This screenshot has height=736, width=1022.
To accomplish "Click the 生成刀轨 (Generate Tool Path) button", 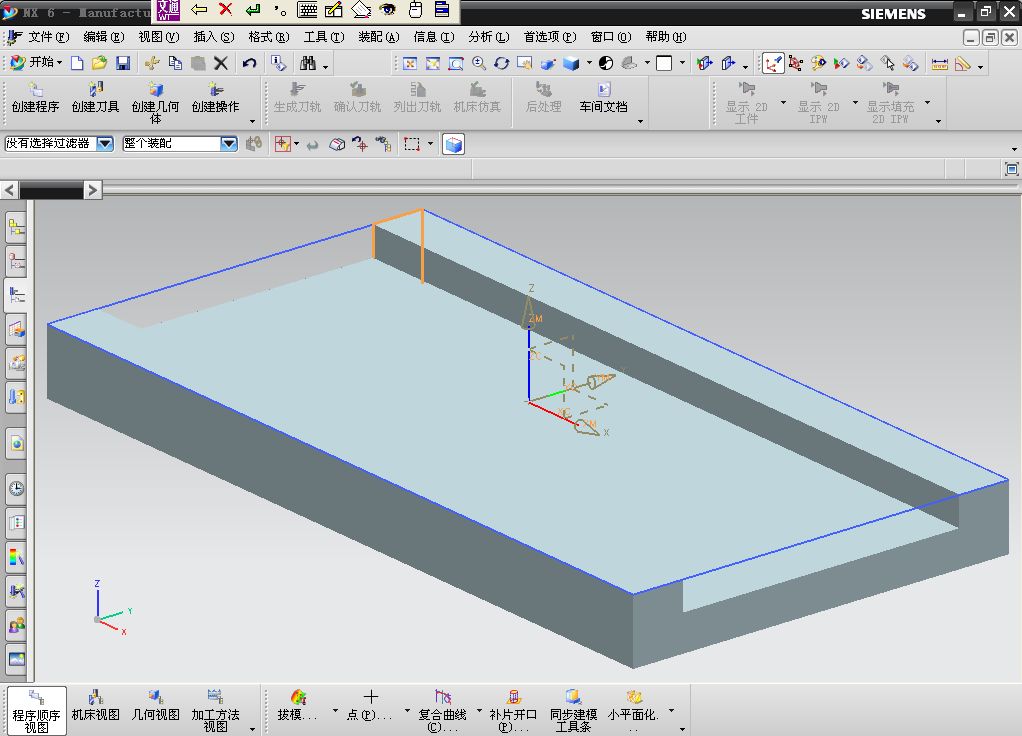I will pyautogui.click(x=297, y=97).
